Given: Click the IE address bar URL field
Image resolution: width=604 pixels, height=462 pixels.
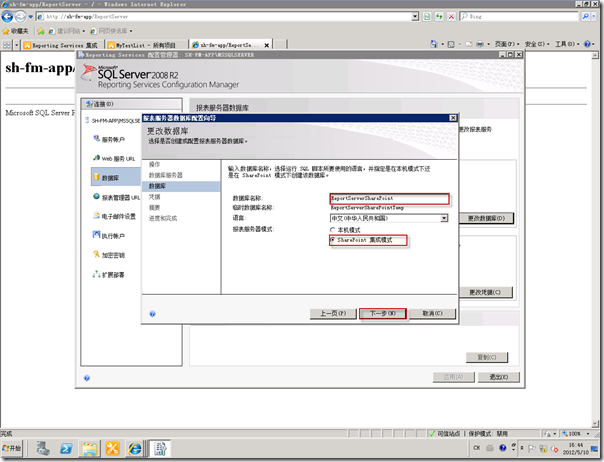Looking at the screenshot, I should 224,17.
